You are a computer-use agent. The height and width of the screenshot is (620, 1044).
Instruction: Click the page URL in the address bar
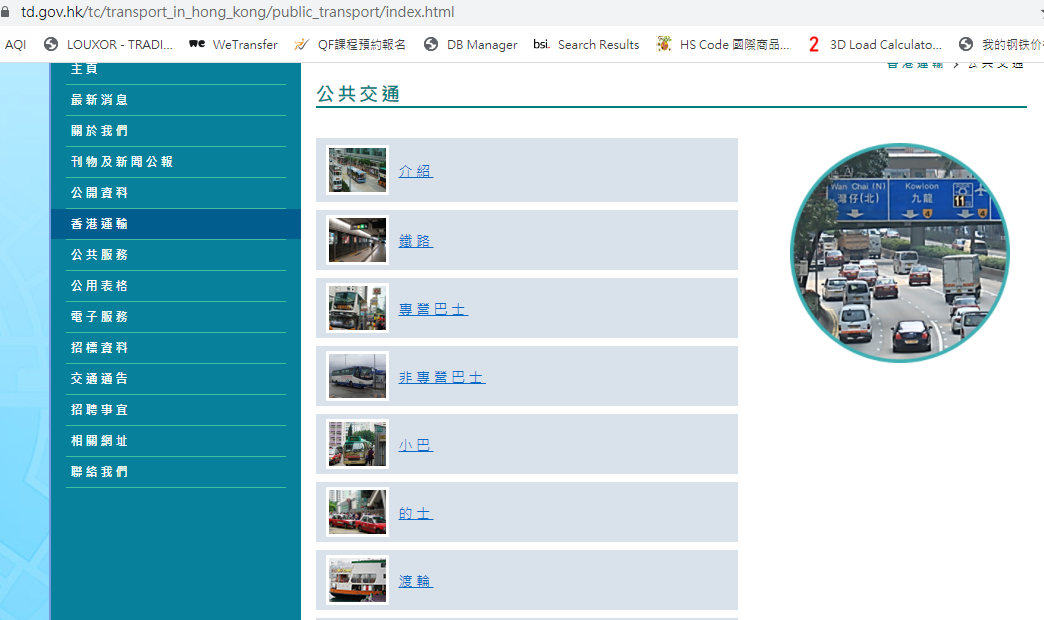pos(238,12)
